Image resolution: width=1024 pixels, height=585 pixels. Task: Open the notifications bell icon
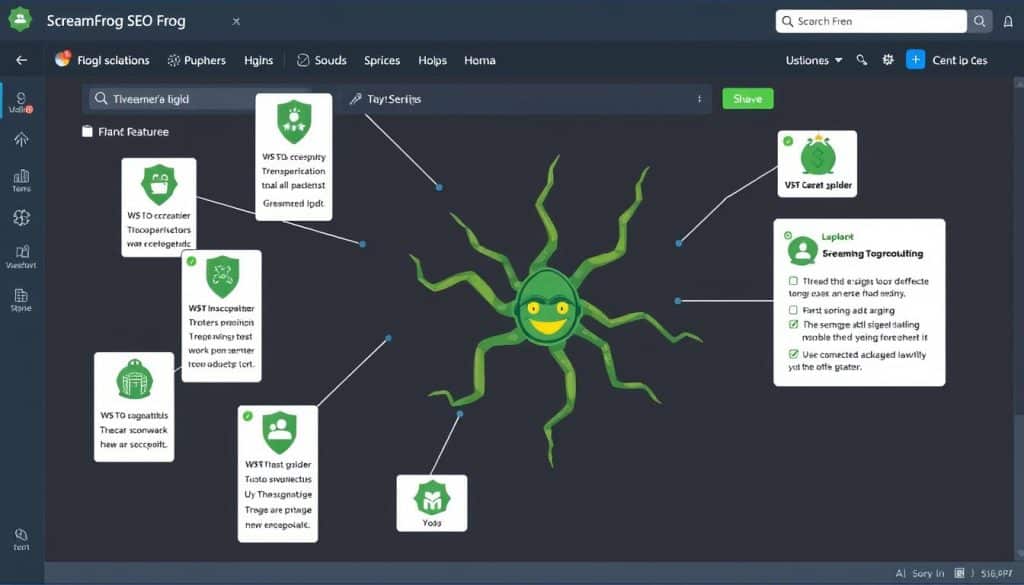(1008, 22)
